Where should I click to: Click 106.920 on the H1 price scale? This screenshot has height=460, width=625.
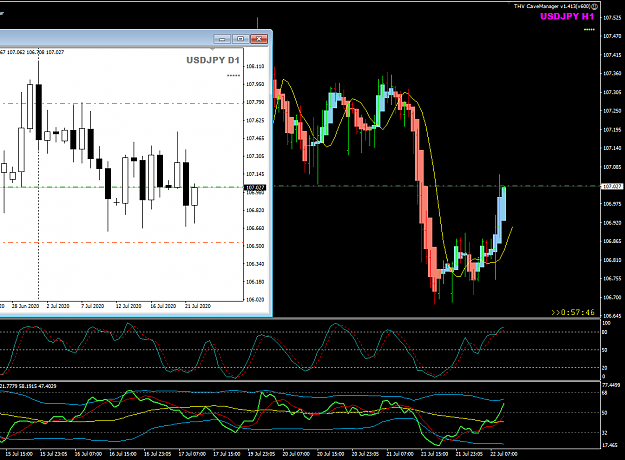612,222
